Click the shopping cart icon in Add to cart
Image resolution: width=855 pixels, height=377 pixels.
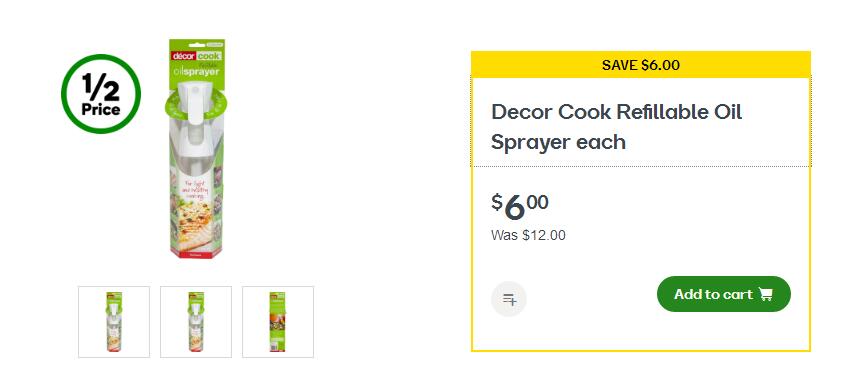tap(766, 294)
